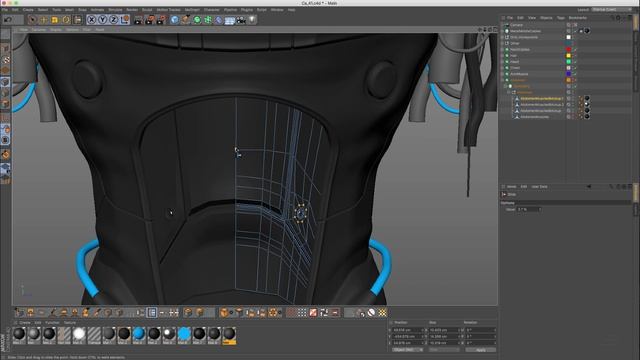Viewport: 640px width, 360px height.
Task: Select the Spline Pen tool icon
Action: 186,20
